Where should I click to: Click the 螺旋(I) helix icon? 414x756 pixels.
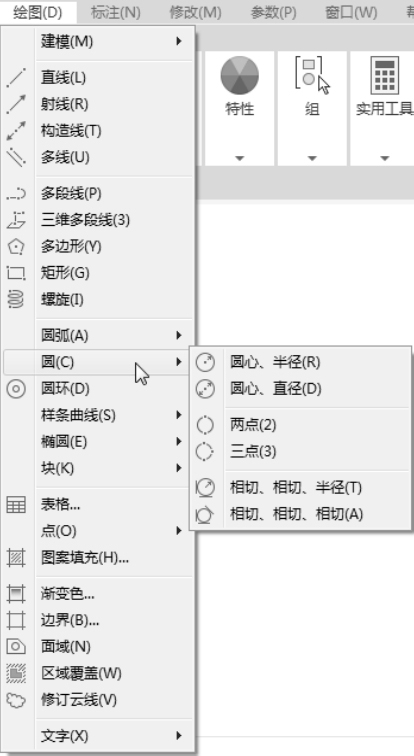(16, 299)
